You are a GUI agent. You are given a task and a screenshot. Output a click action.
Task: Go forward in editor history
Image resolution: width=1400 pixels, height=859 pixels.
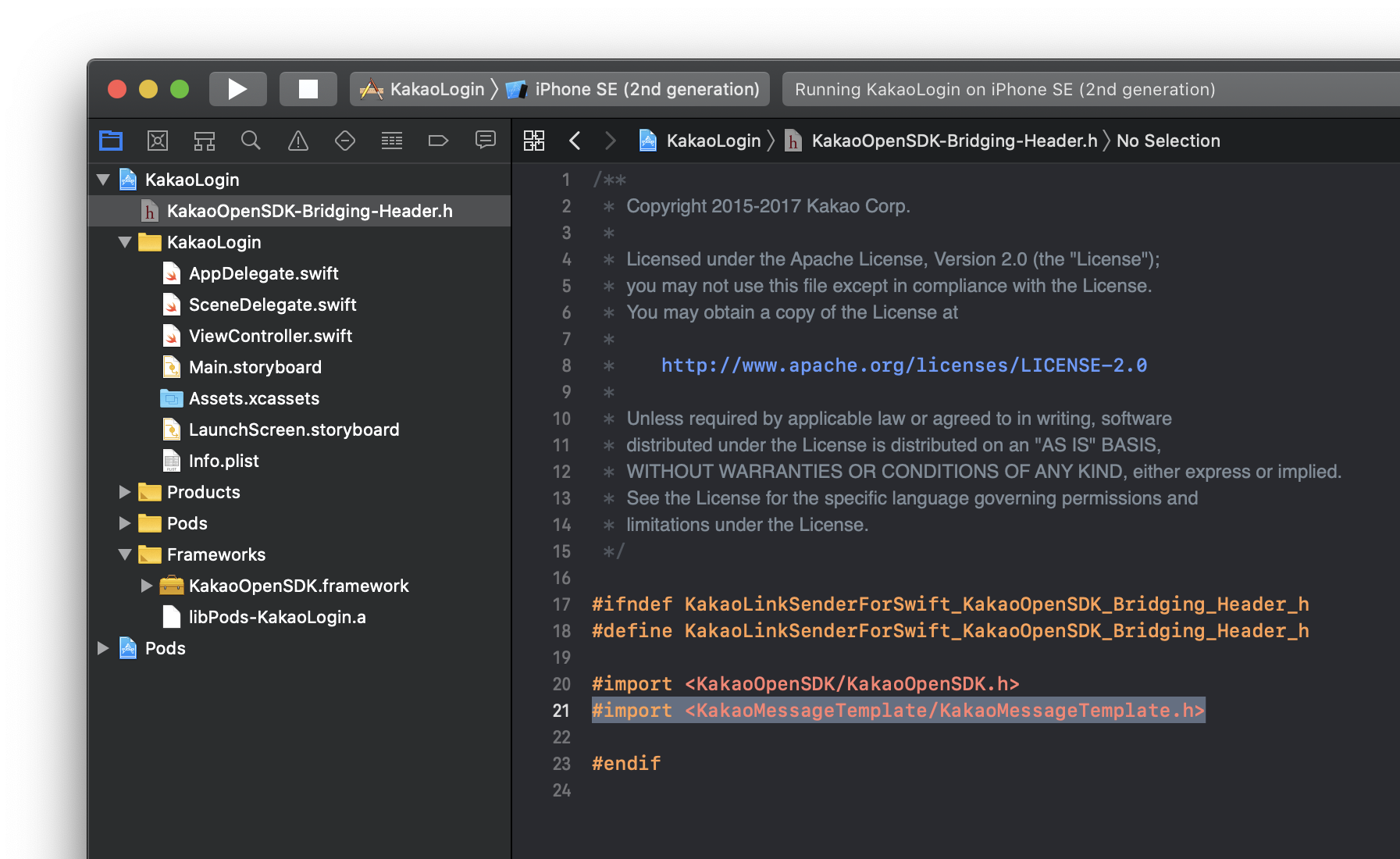point(611,141)
